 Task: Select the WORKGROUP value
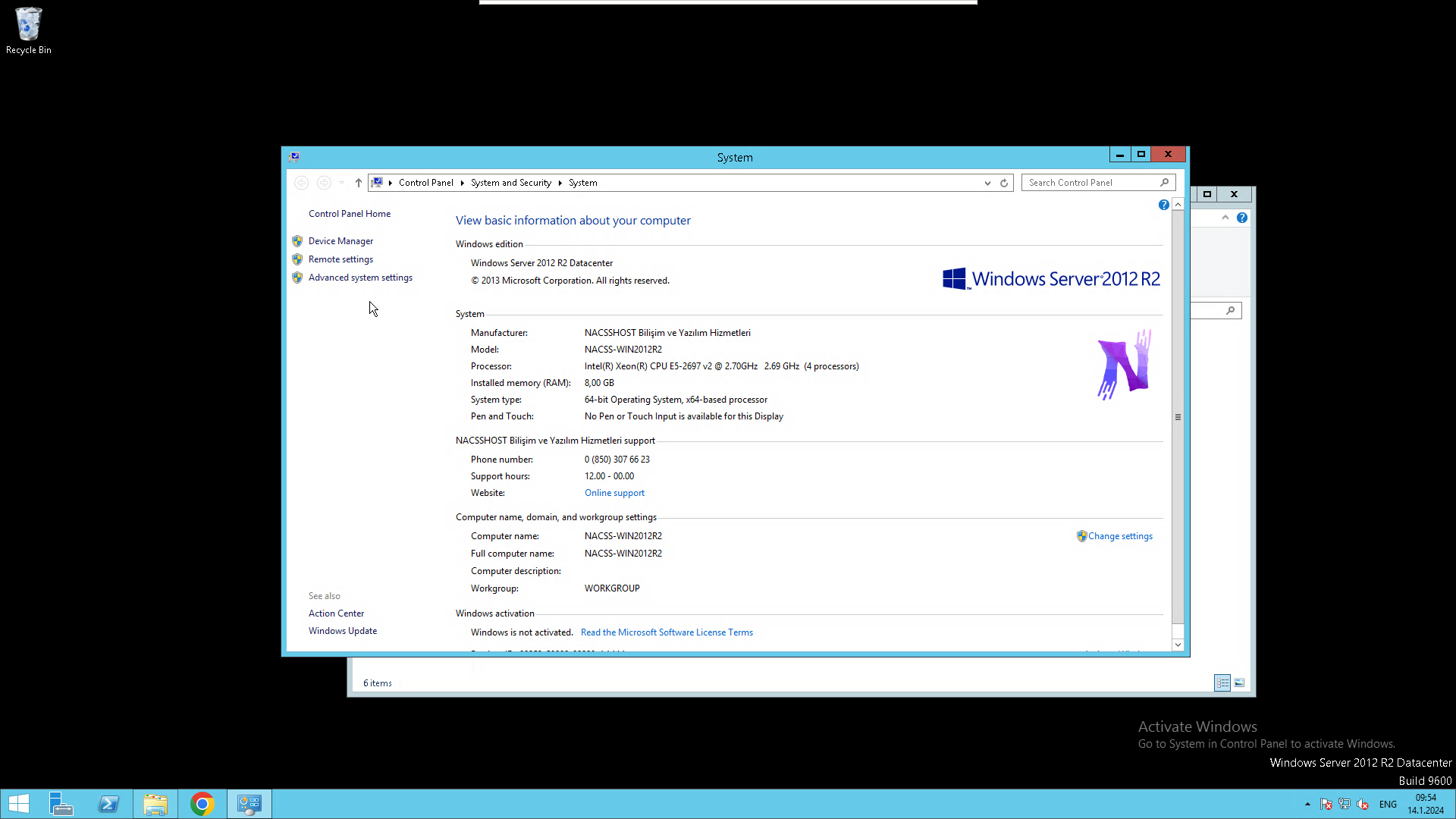(612, 588)
